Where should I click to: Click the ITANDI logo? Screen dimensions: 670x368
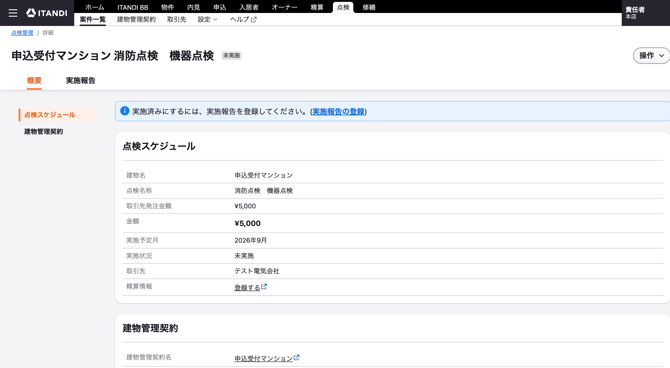[47, 13]
